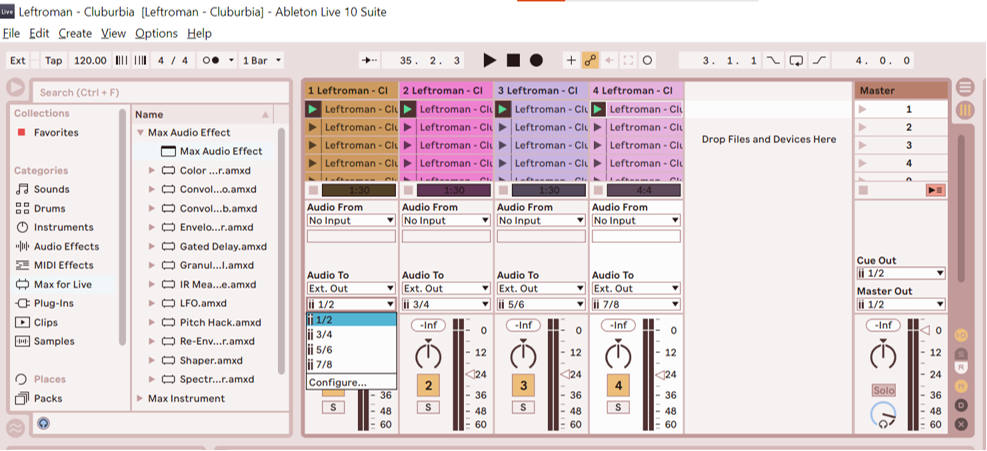Viewport: 987px width, 451px height.
Task: Click the browser Search field
Action: [x=161, y=93]
